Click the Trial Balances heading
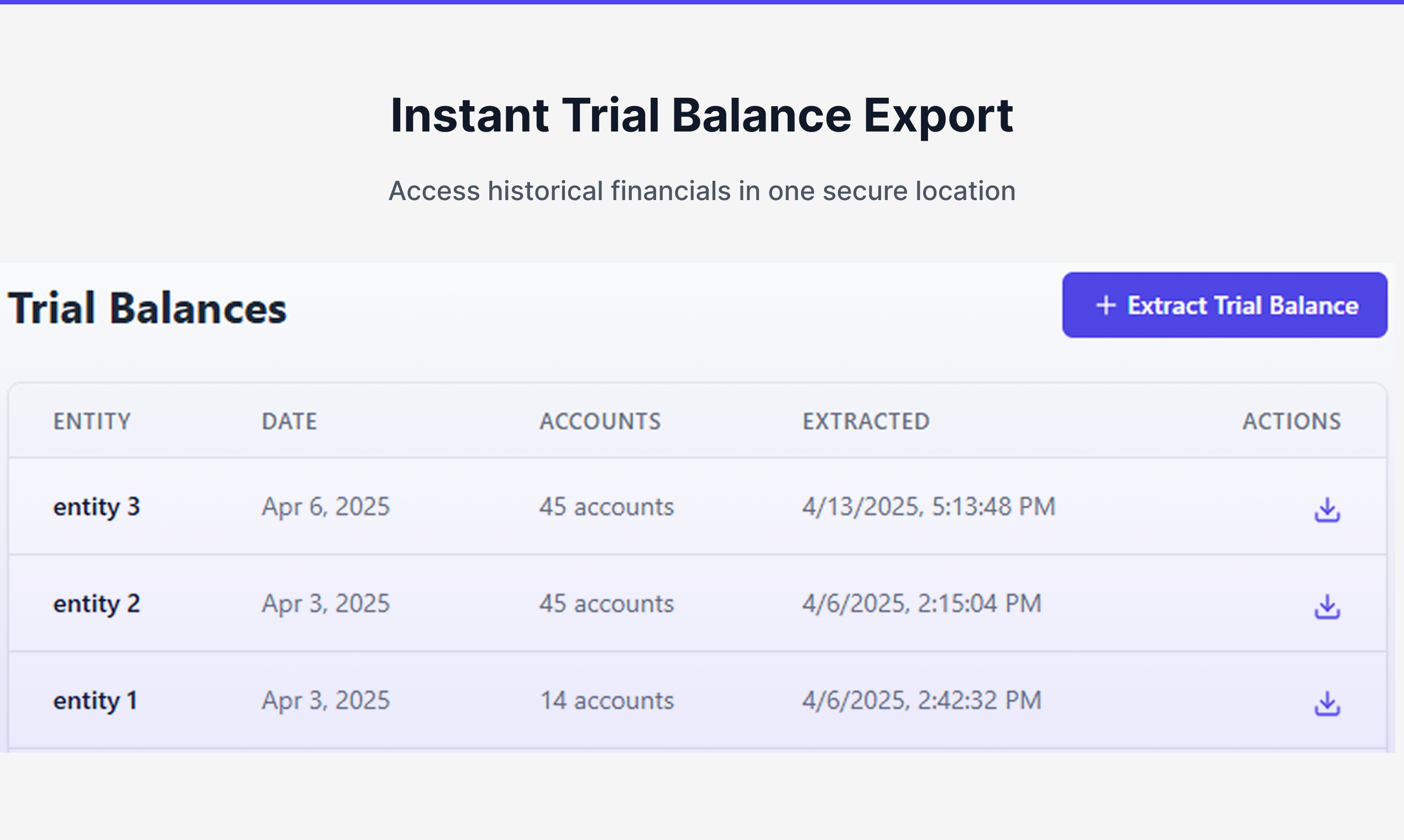Viewport: 1404px width, 840px height. (147, 308)
